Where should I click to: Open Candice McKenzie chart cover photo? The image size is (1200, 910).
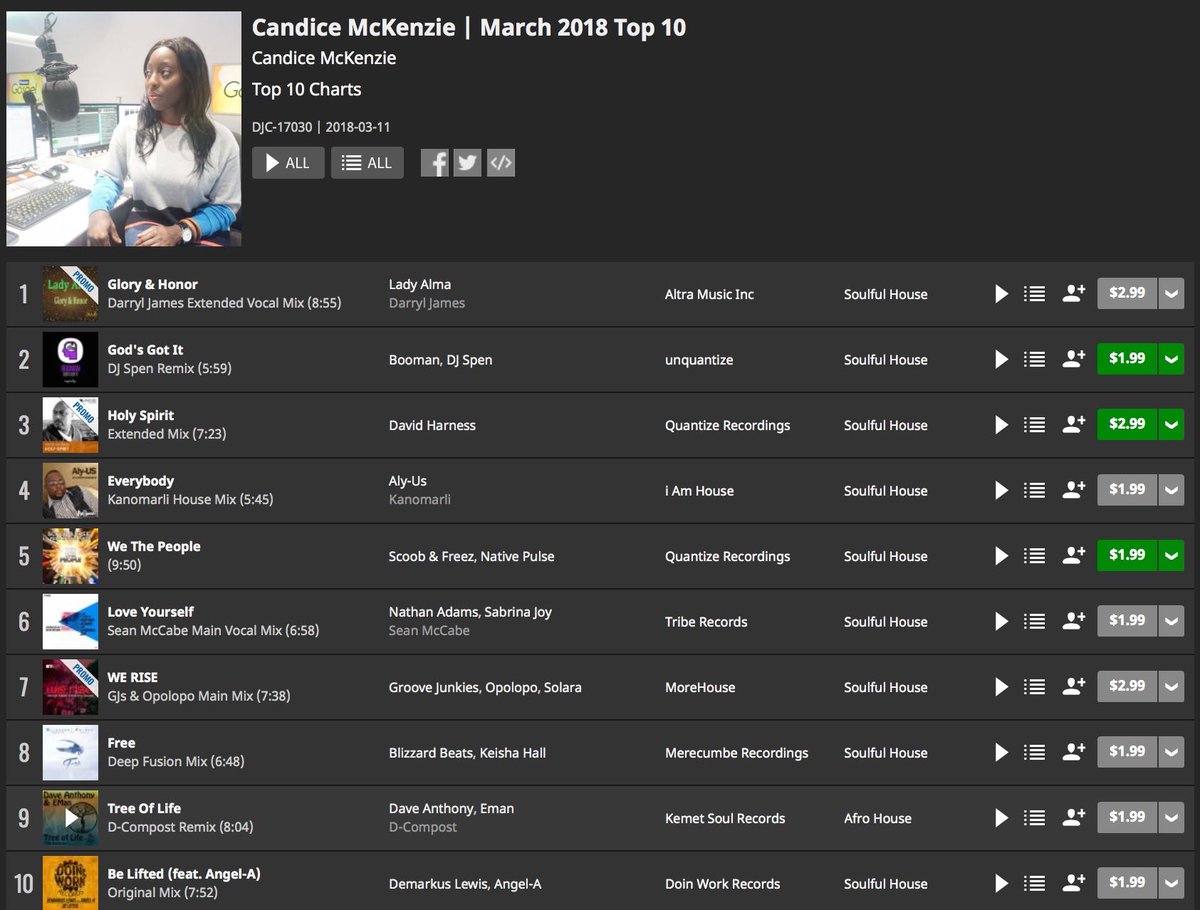pyautogui.click(x=124, y=129)
